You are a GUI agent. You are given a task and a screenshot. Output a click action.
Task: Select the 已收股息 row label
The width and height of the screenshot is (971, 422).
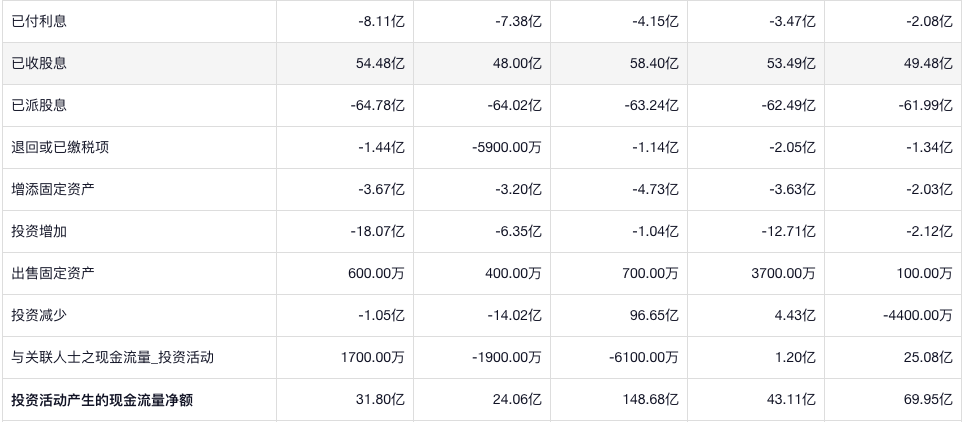point(39,63)
